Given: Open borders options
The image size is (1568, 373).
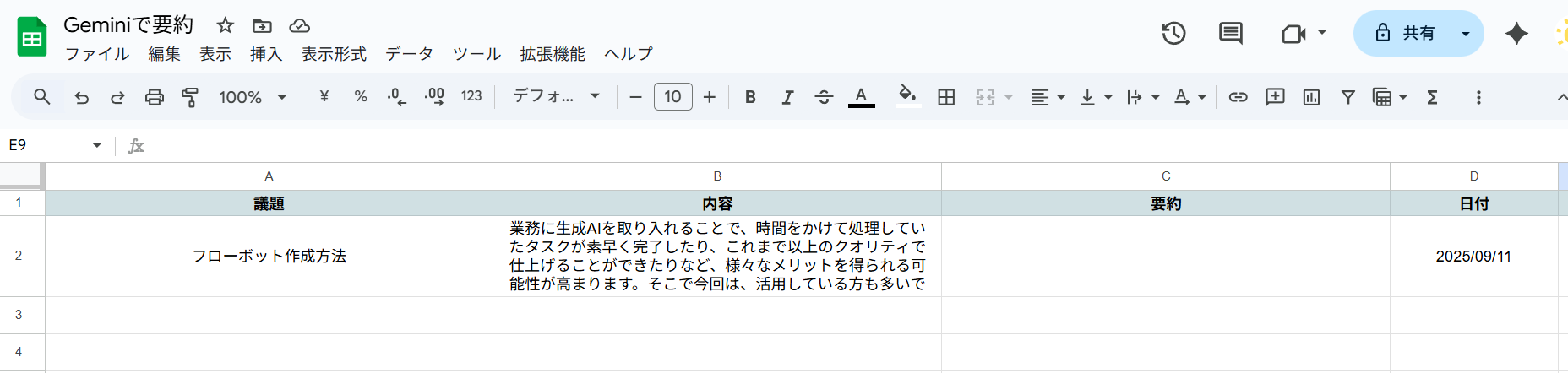Looking at the screenshot, I should (946, 97).
